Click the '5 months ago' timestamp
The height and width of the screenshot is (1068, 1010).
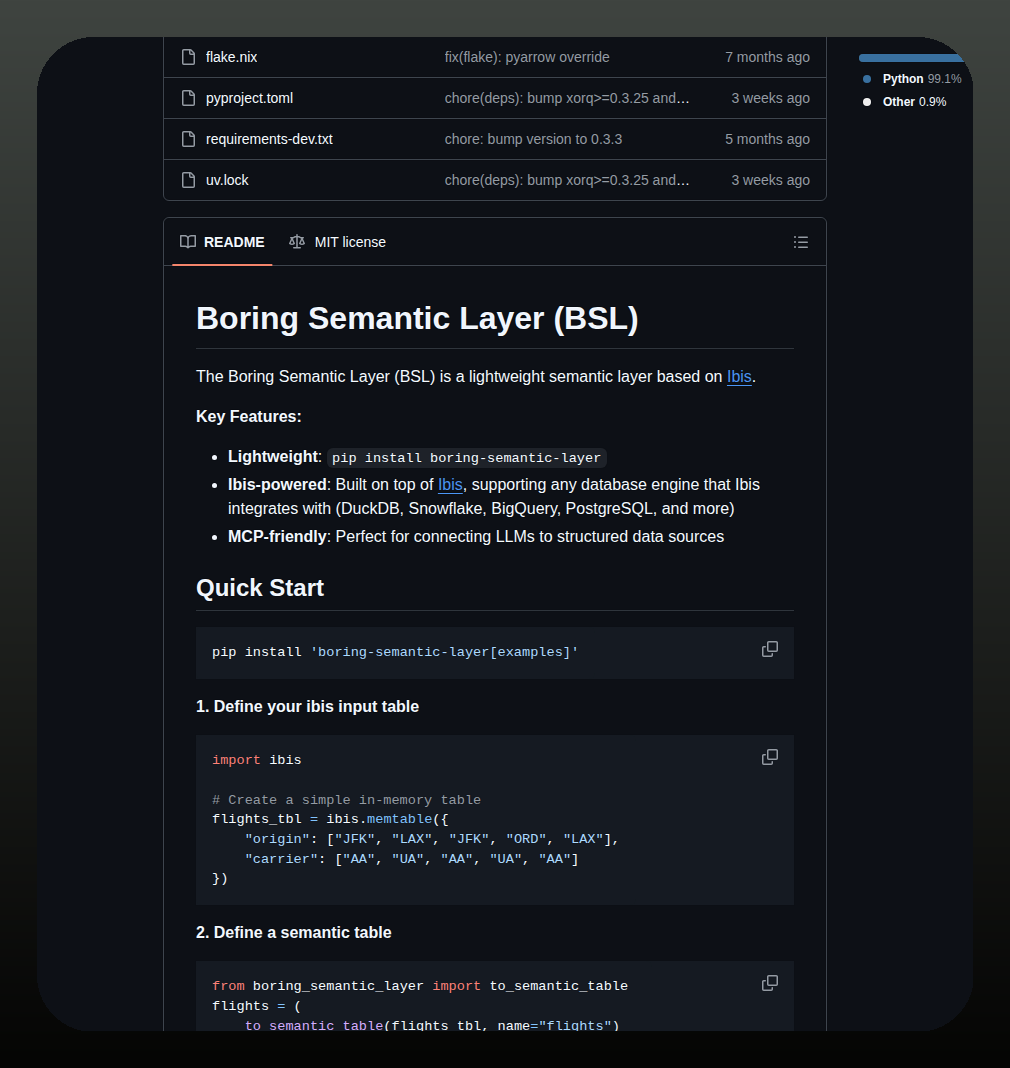click(768, 139)
